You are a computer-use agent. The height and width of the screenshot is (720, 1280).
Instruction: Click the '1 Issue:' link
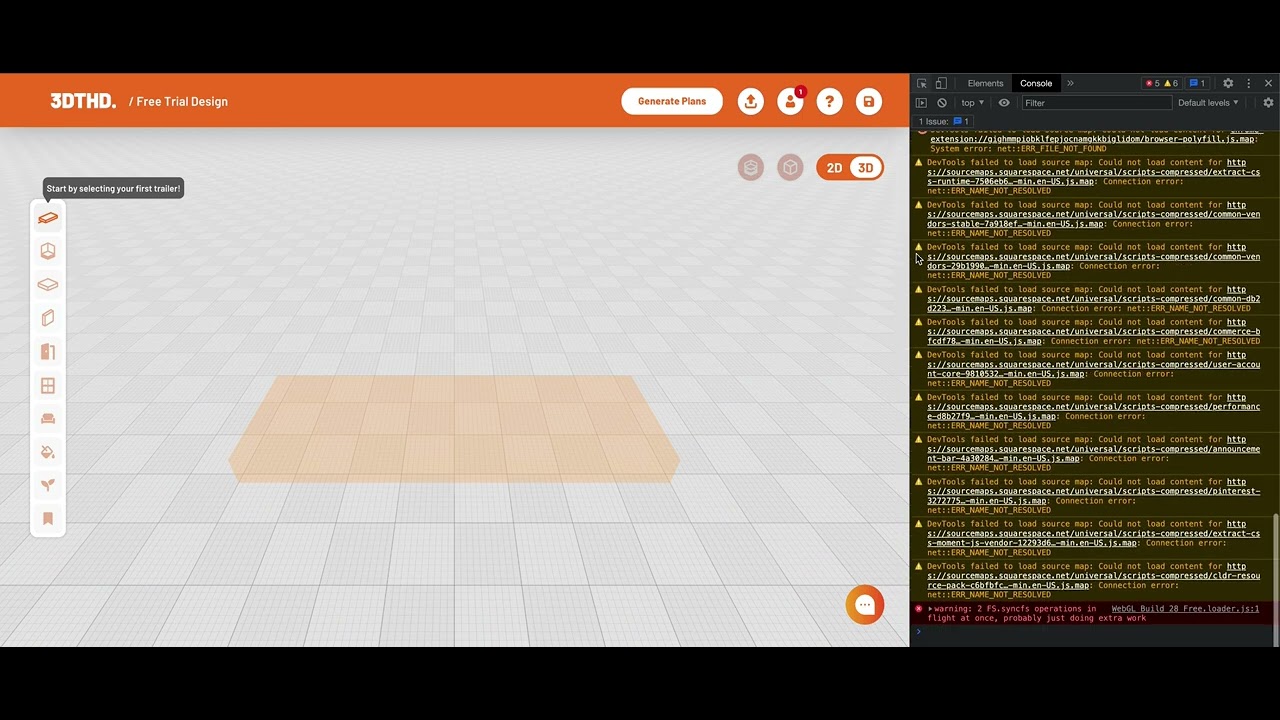(x=944, y=121)
